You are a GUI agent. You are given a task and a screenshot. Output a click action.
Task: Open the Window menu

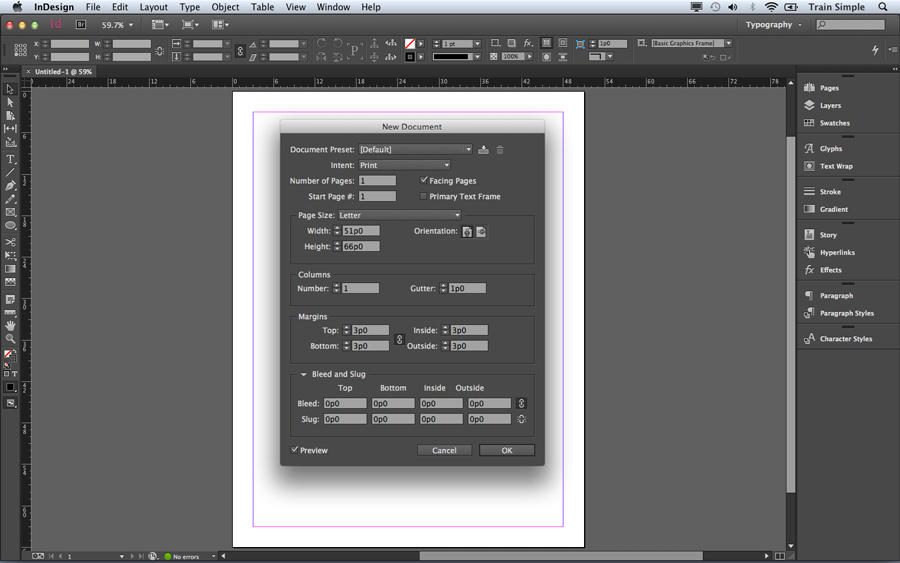point(333,7)
